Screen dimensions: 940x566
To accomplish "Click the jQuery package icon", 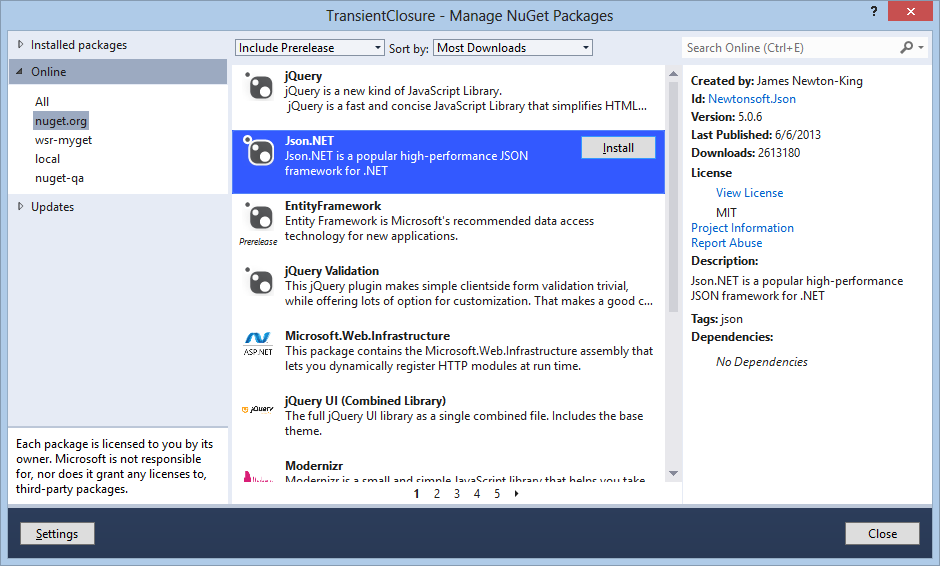I will pos(260,88).
